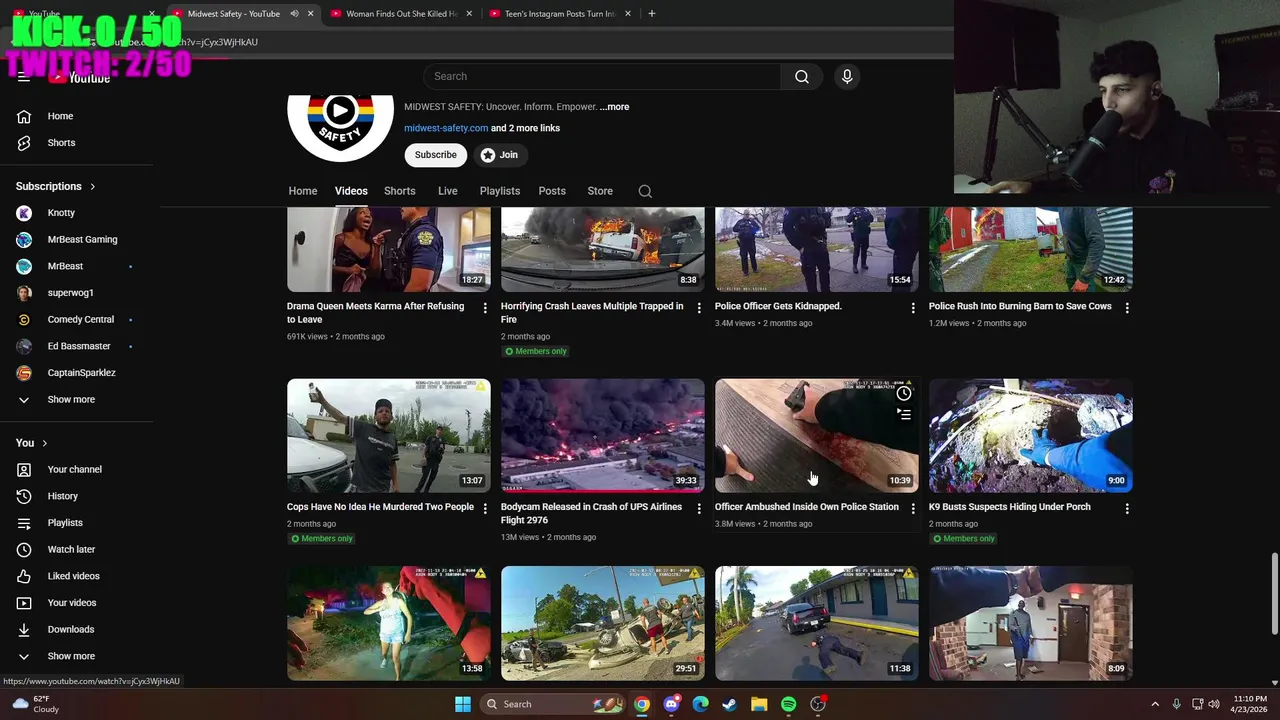
Task: Open options for K9 Busts Suspects video
Action: coord(1127,509)
